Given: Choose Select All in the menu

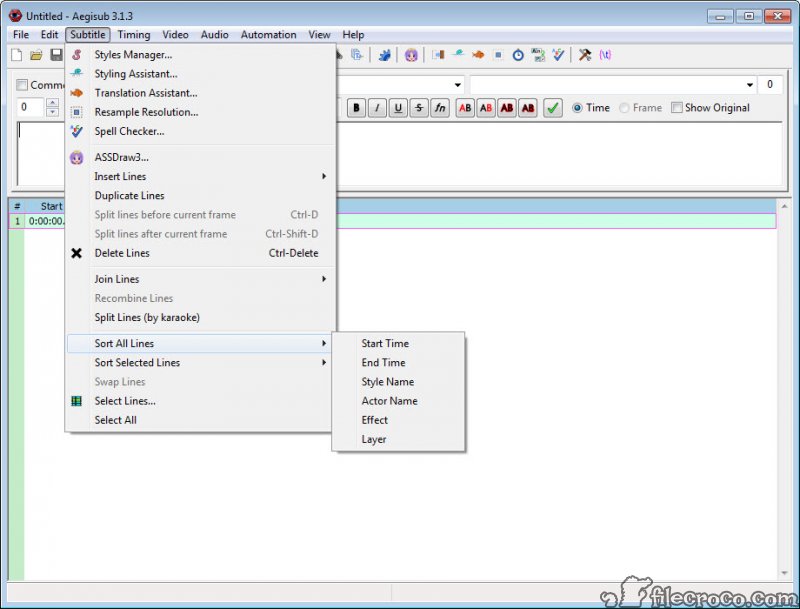Looking at the screenshot, I should pos(198,420).
